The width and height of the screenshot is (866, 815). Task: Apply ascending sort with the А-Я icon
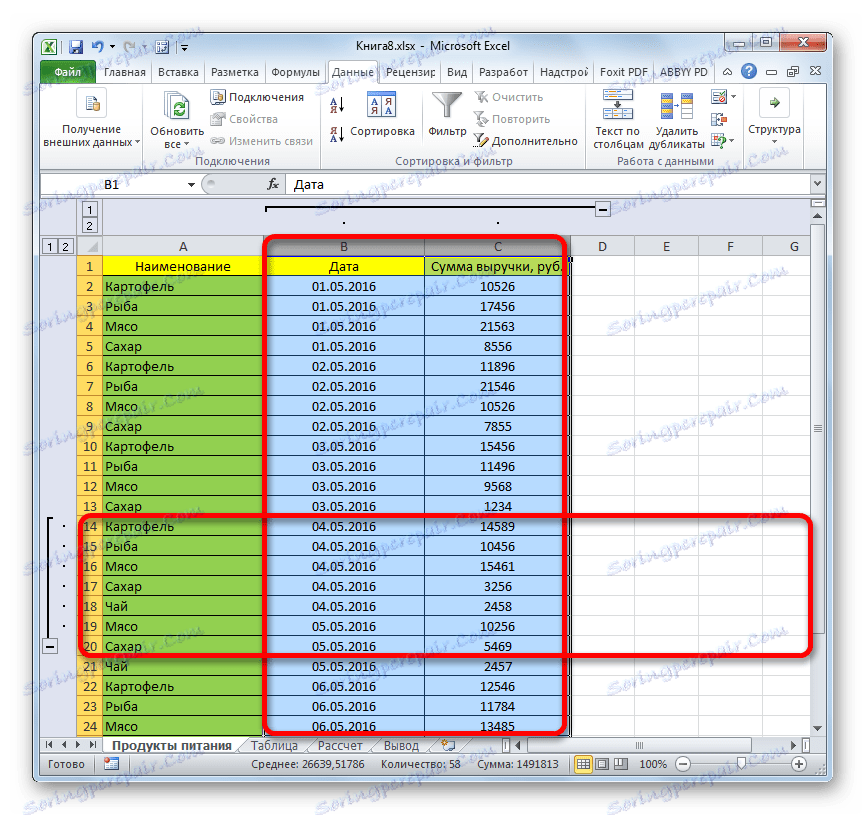pyautogui.click(x=336, y=103)
